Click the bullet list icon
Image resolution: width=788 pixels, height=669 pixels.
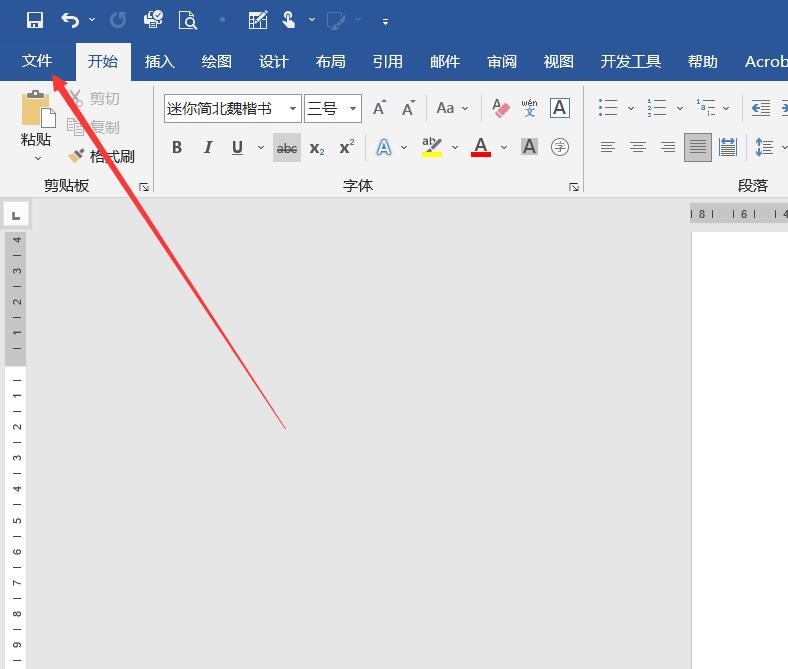tap(608, 108)
